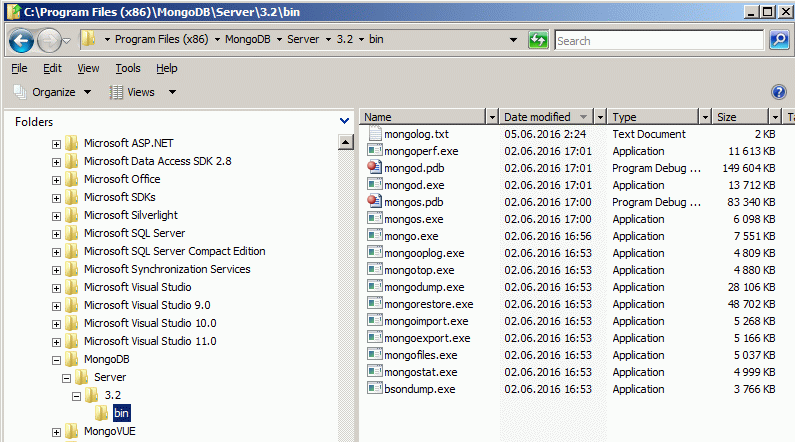Click the mongos.pdb file icon
This screenshot has height=442, width=795.
[375, 201]
